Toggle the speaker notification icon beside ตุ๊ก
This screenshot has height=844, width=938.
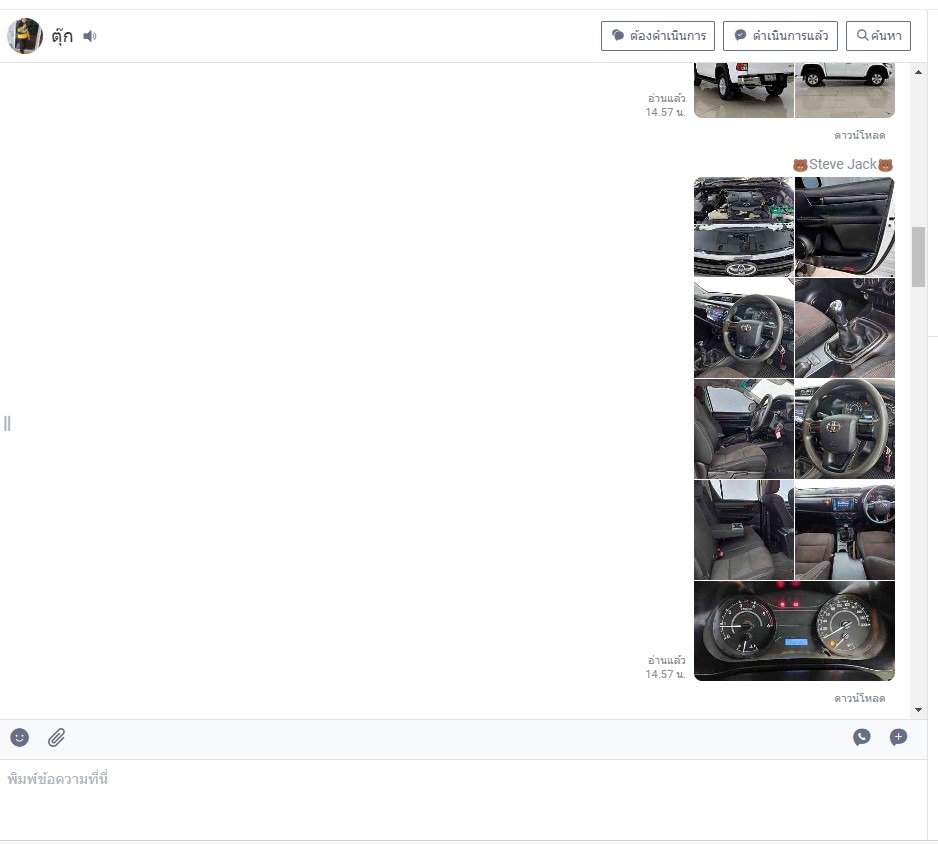point(90,36)
